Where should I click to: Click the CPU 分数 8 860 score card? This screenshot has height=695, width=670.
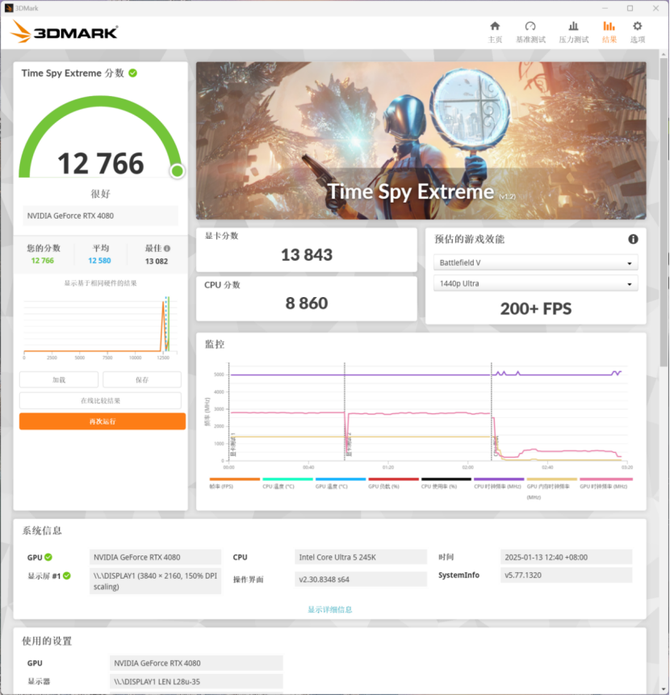(x=307, y=299)
